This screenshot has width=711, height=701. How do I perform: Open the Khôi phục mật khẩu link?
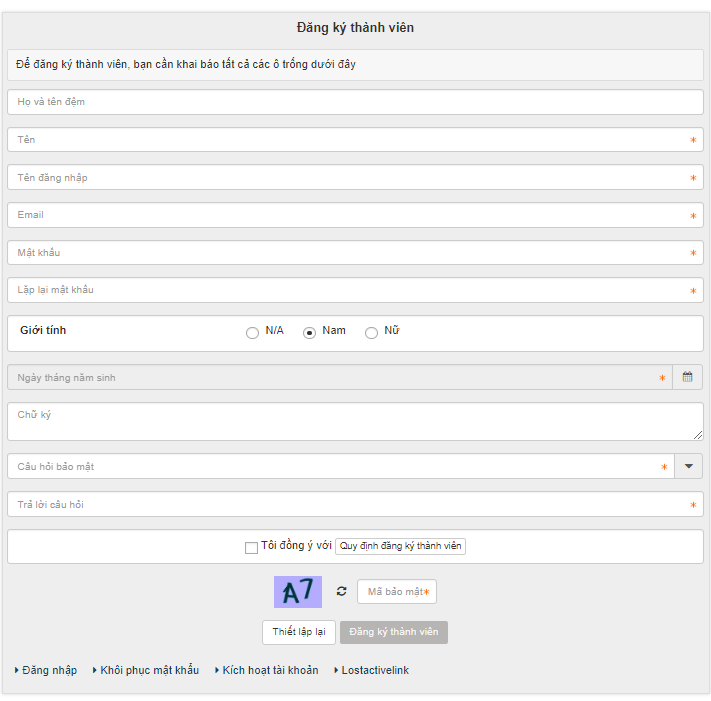coord(149,670)
